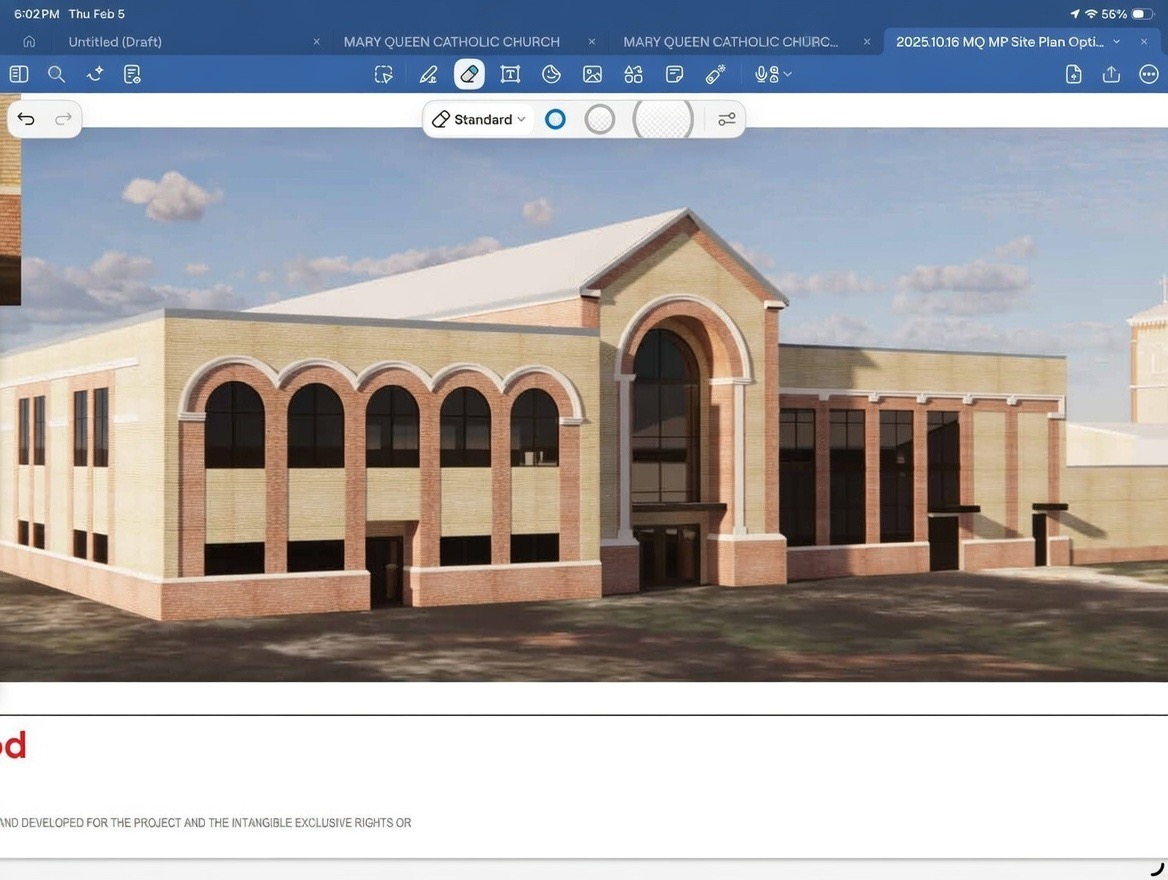Open the Shapes tool
This screenshot has height=880, width=1168.
[551, 74]
